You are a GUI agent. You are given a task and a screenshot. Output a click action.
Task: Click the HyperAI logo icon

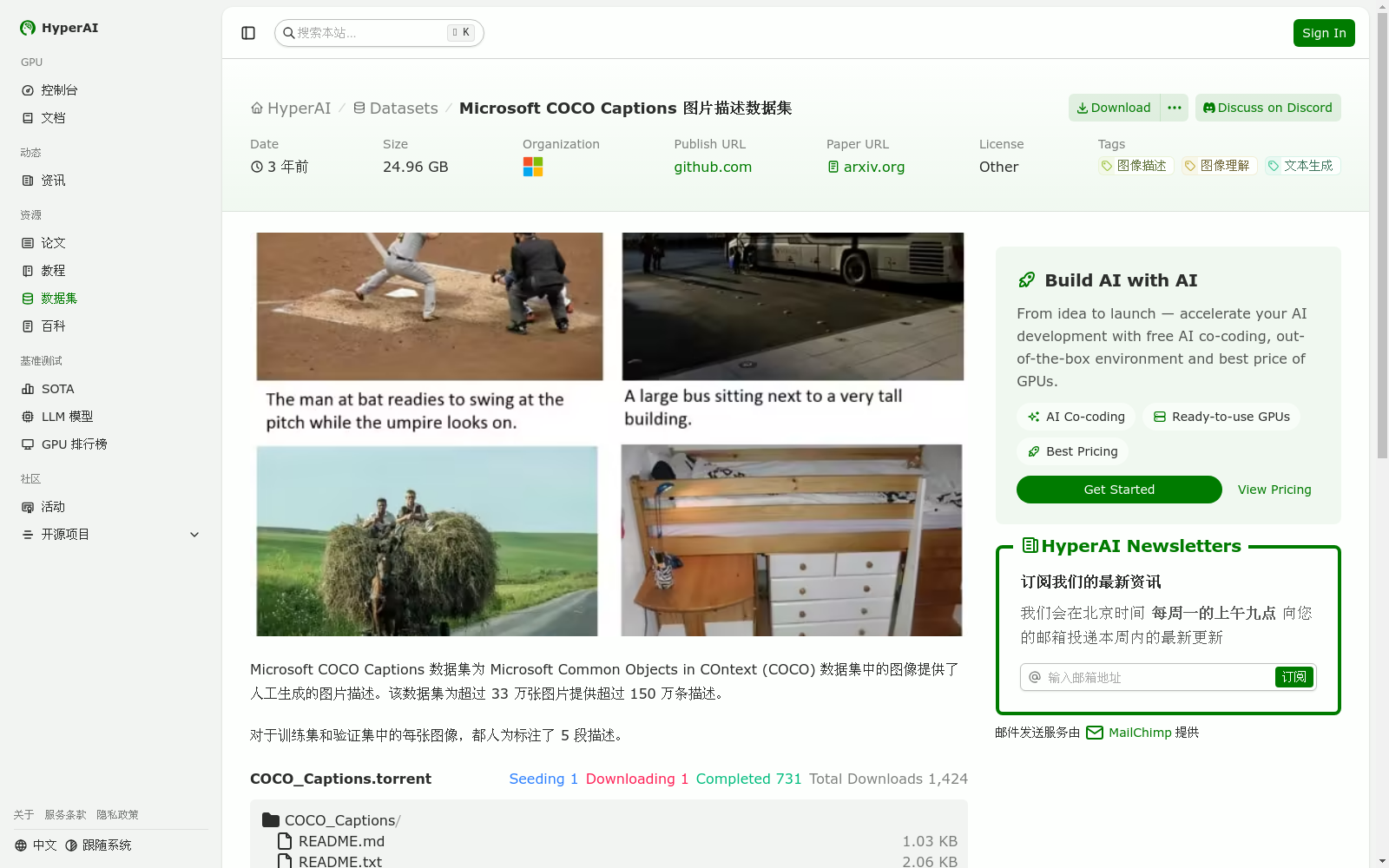[28, 28]
